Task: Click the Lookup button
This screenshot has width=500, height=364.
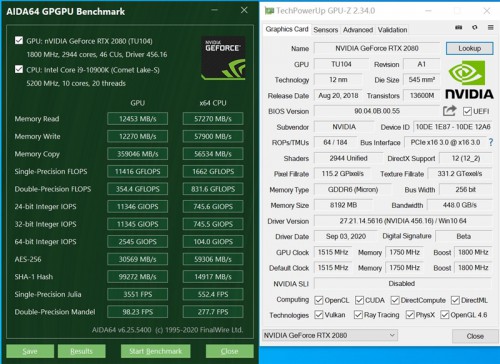Action: click(469, 48)
